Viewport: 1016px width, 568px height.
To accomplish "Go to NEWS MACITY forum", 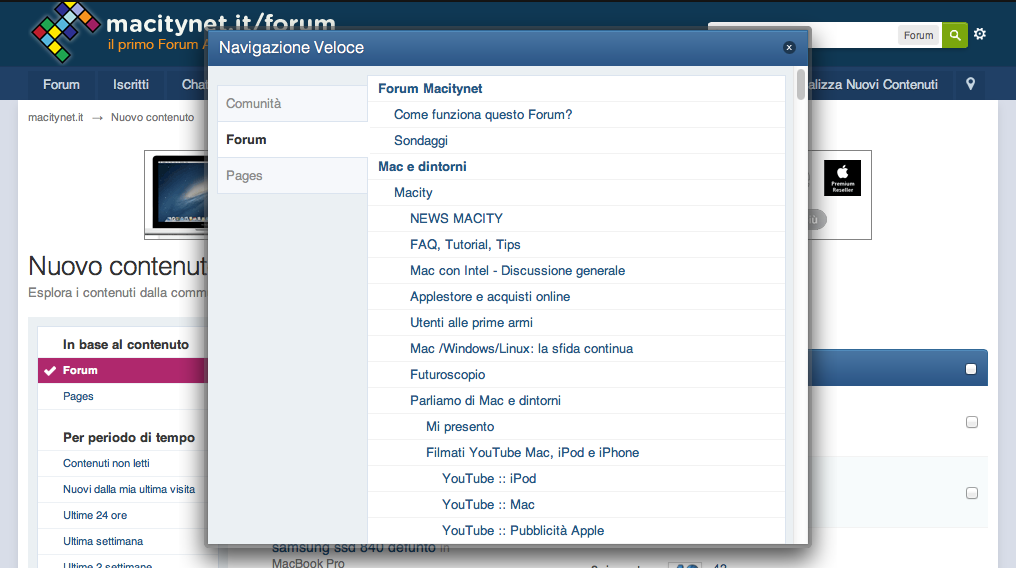I will [456, 218].
